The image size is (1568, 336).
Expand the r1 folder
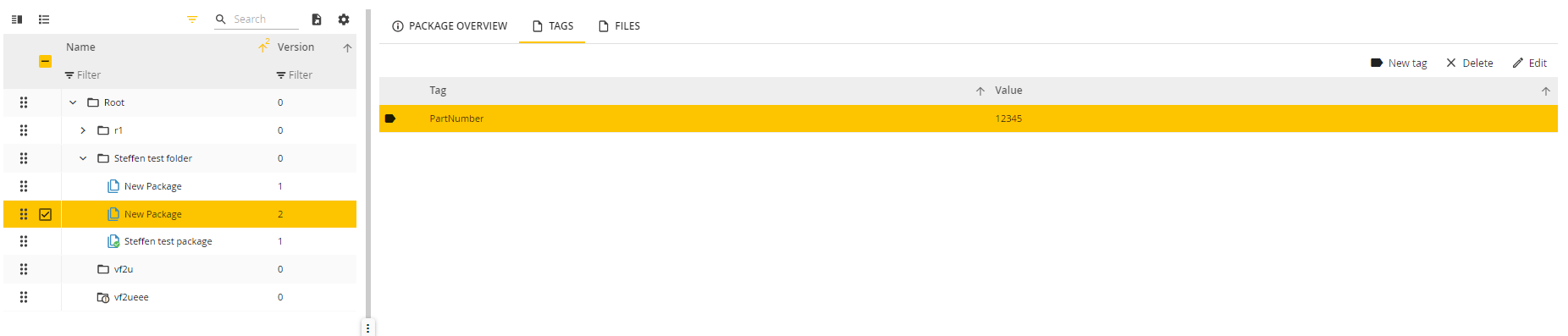(83, 130)
